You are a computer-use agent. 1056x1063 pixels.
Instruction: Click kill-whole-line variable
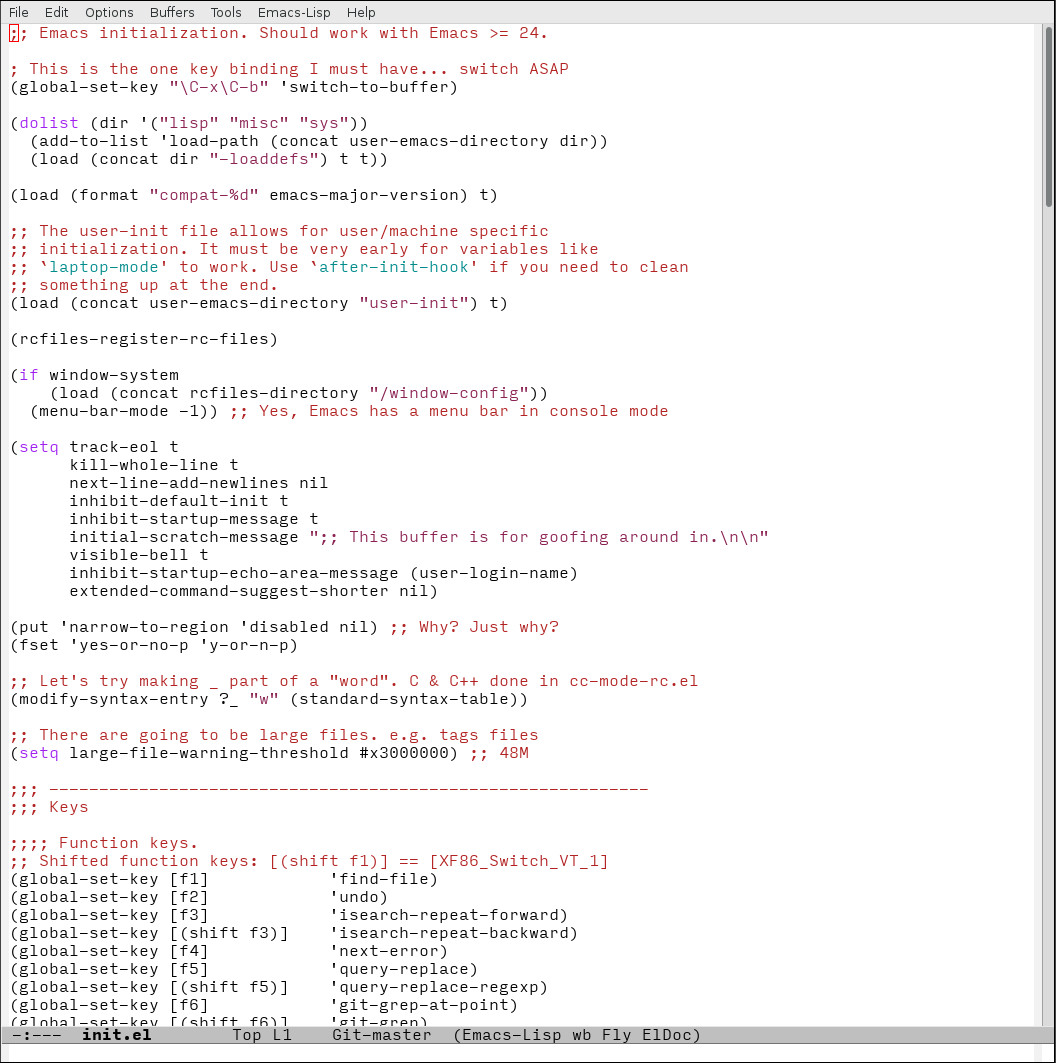click(x=144, y=464)
